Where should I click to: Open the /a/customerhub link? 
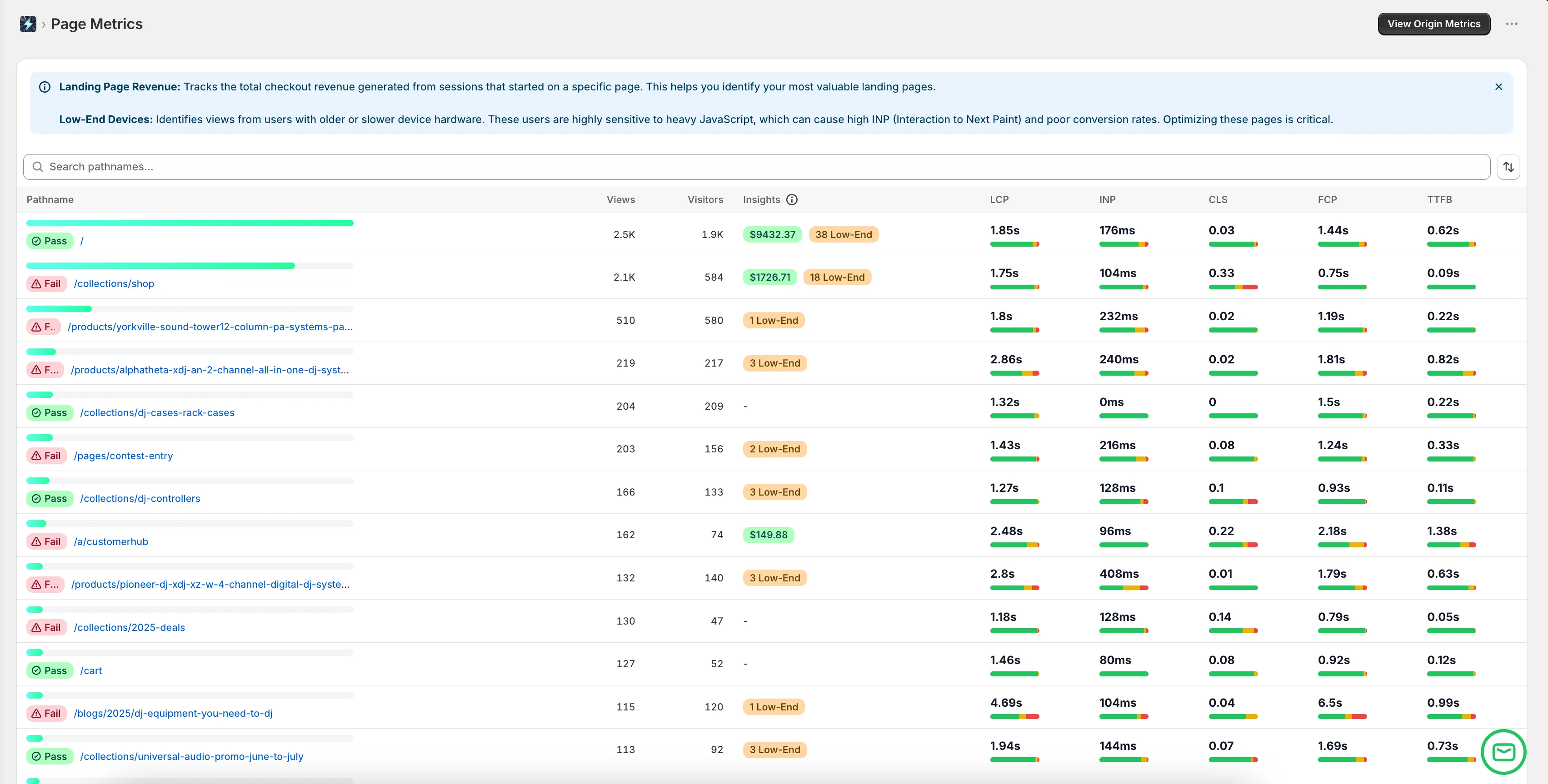pos(111,542)
